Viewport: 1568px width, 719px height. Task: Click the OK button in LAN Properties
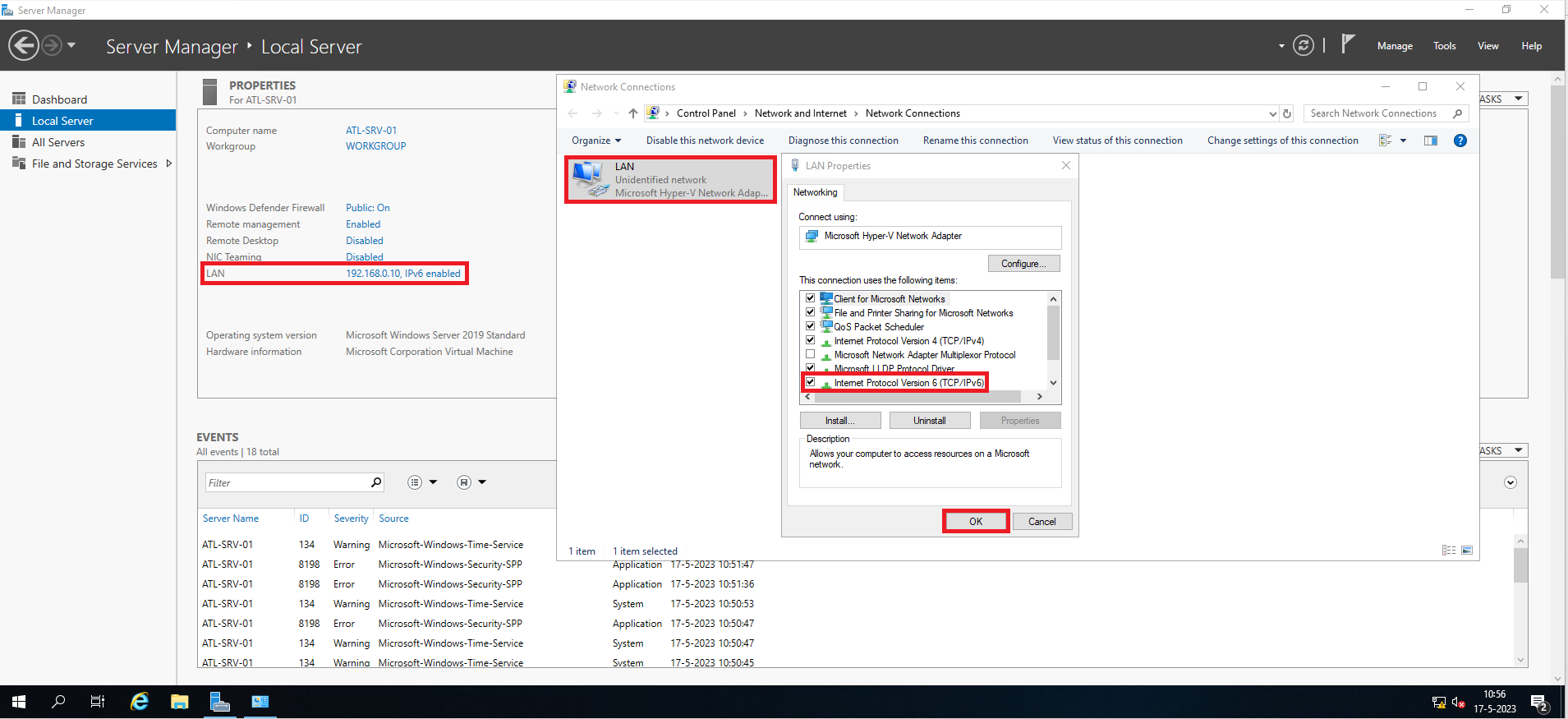(975, 522)
